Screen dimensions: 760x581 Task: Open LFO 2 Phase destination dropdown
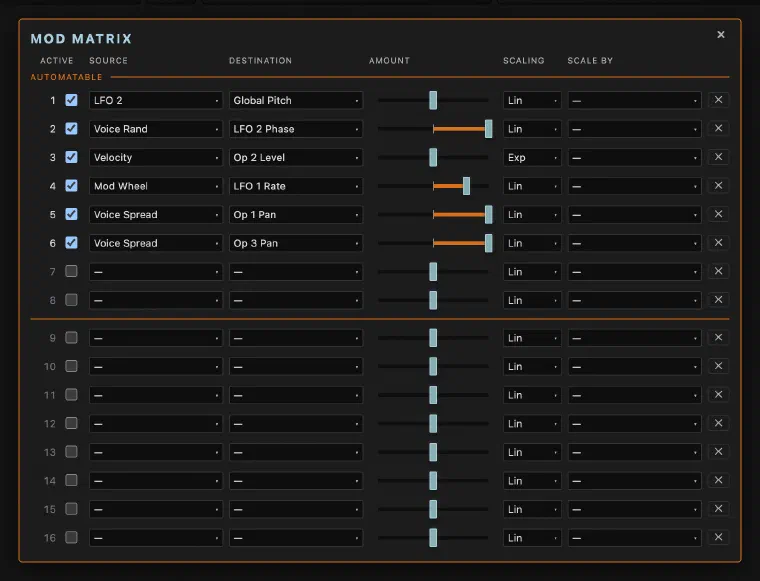pyautogui.click(x=296, y=129)
